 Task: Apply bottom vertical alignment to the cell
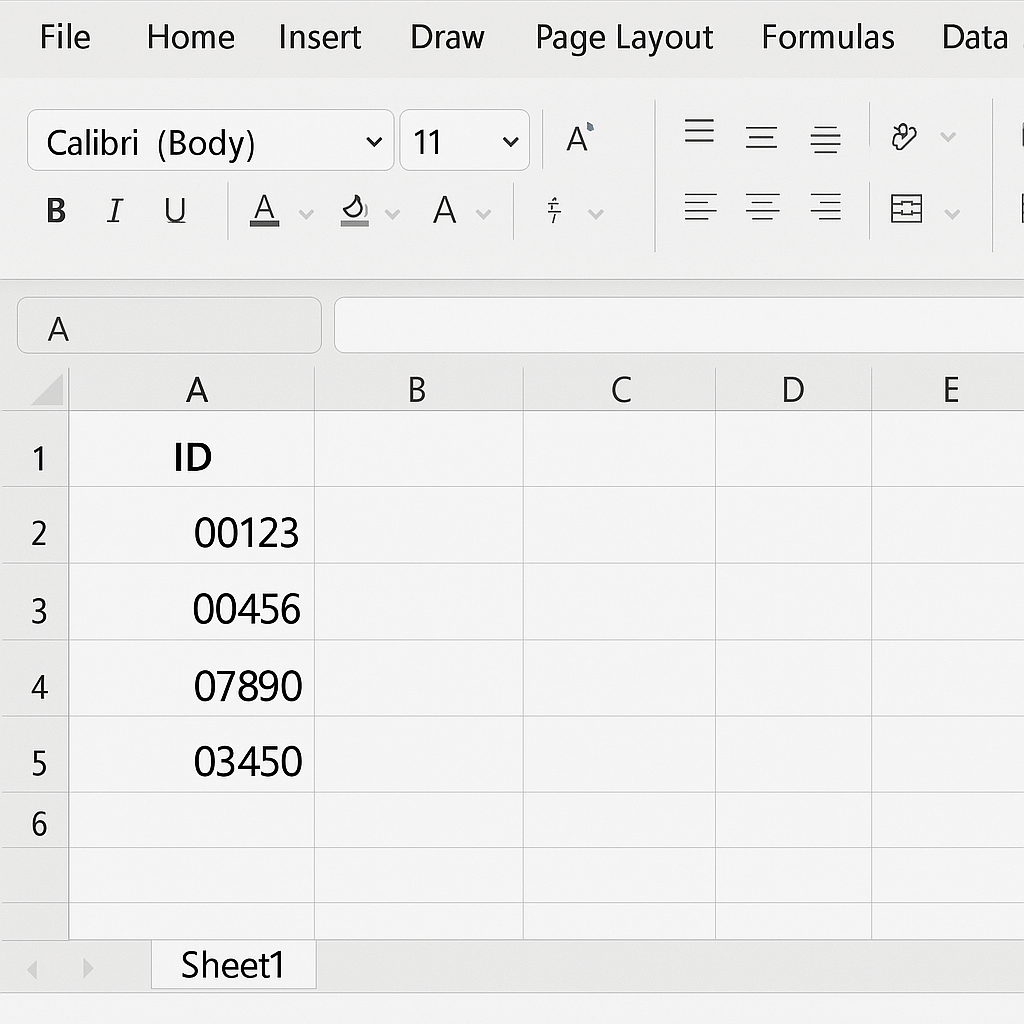pos(825,138)
